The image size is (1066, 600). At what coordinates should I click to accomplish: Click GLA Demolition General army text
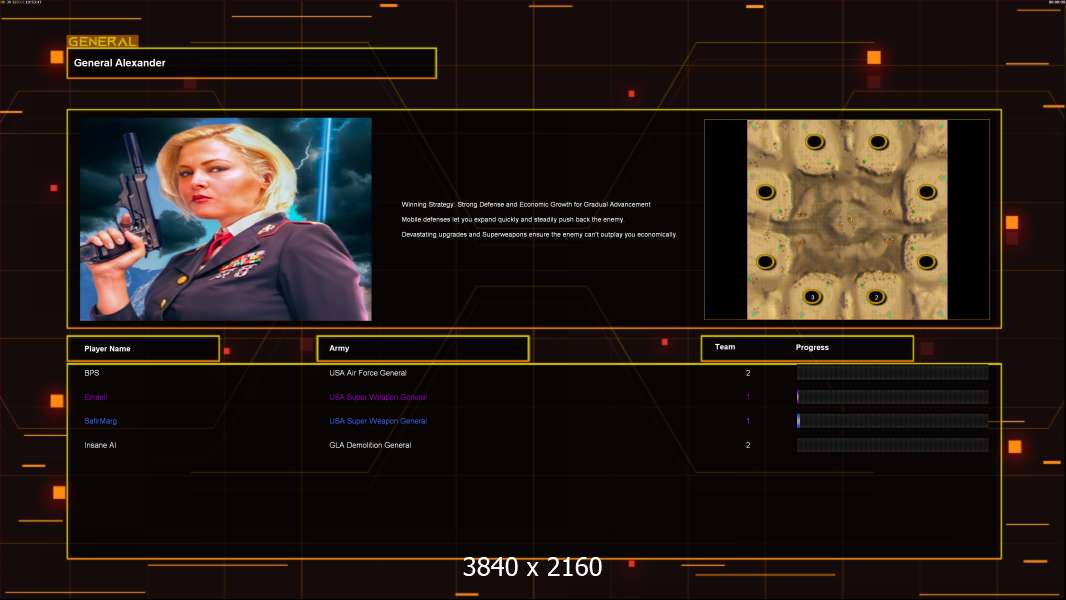370,445
